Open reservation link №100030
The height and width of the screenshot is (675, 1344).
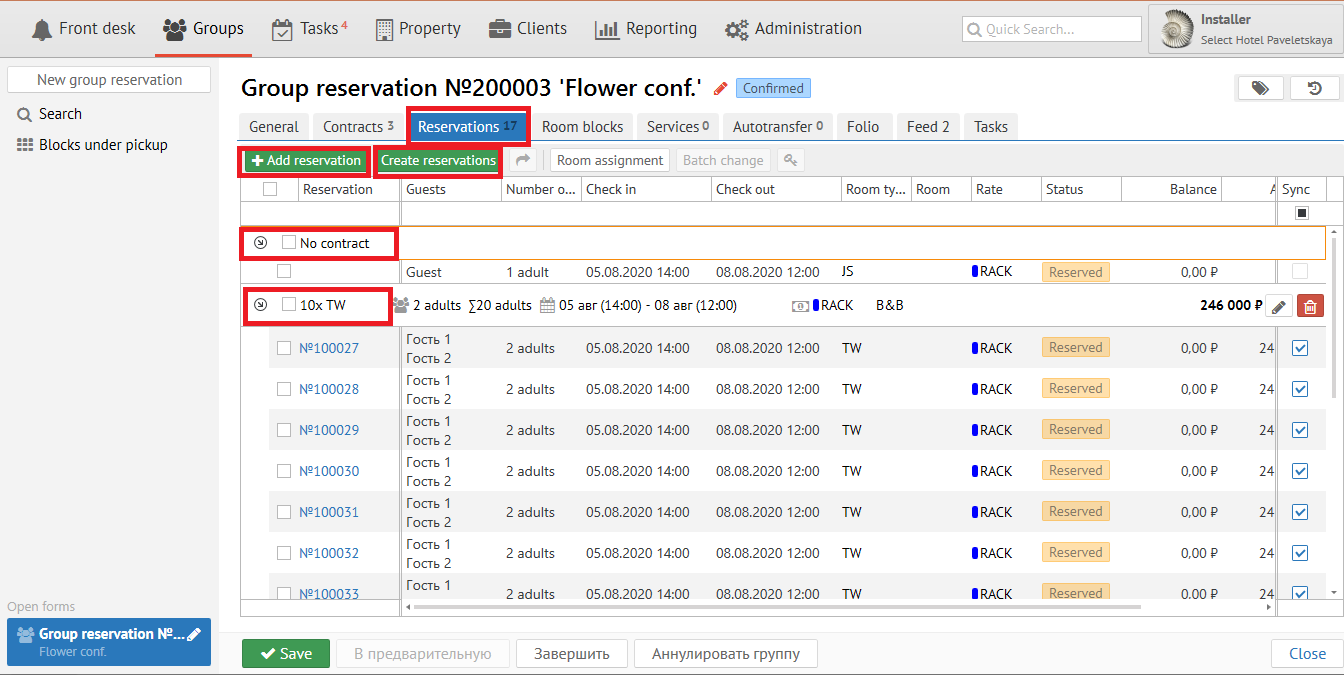tap(329, 471)
